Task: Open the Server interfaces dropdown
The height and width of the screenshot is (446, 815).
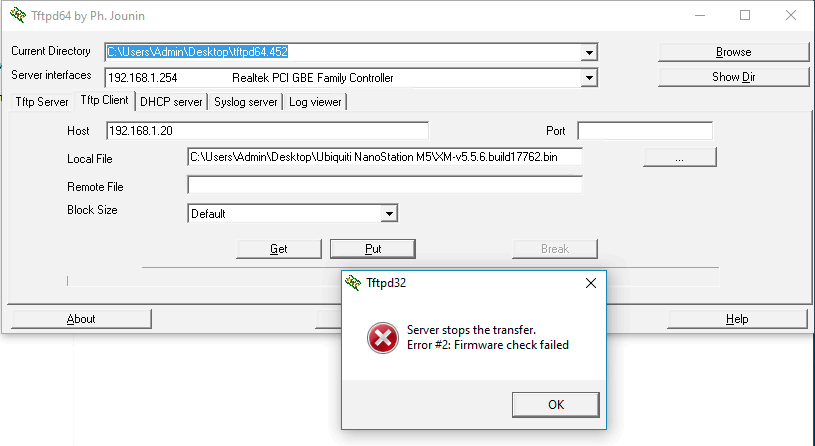Action: click(590, 77)
